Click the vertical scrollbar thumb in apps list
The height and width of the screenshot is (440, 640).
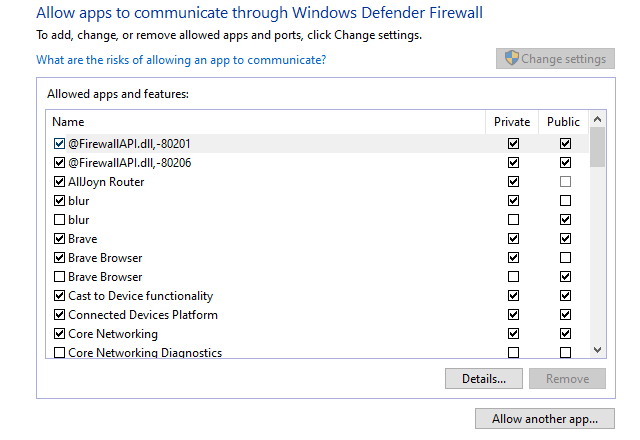click(x=598, y=147)
